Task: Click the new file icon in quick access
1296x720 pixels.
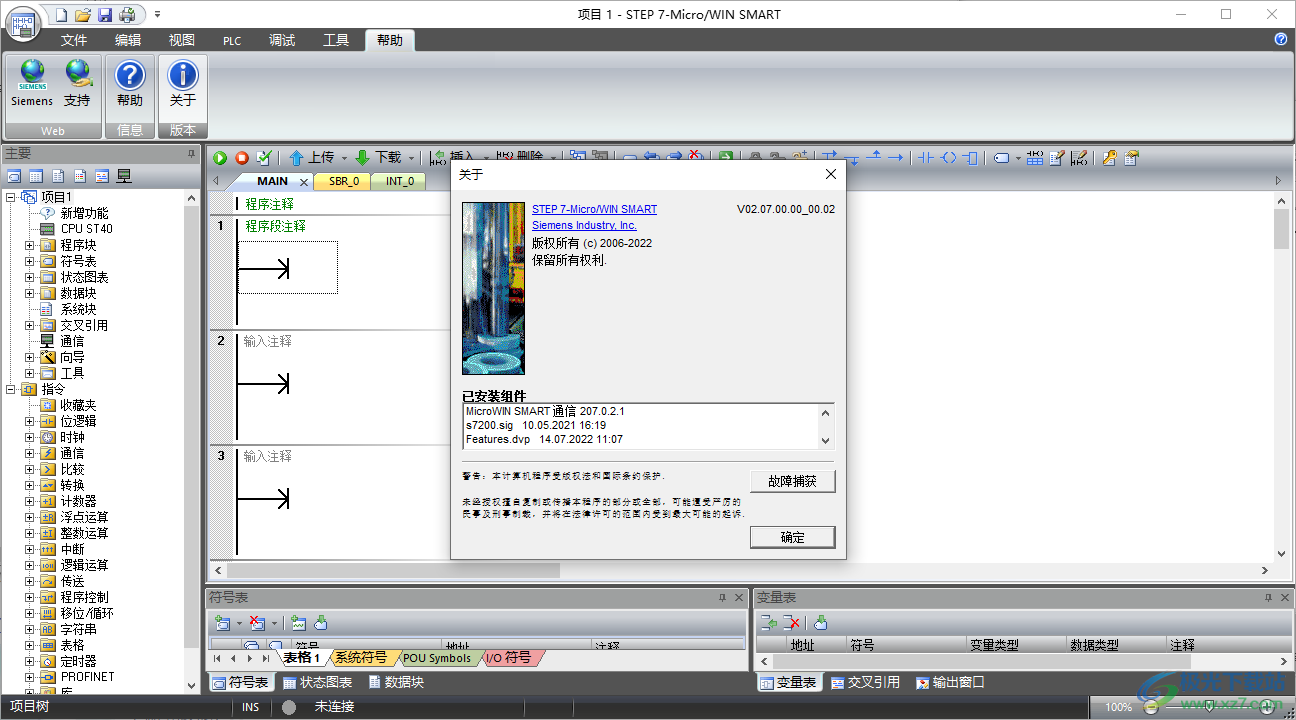Action: click(62, 14)
